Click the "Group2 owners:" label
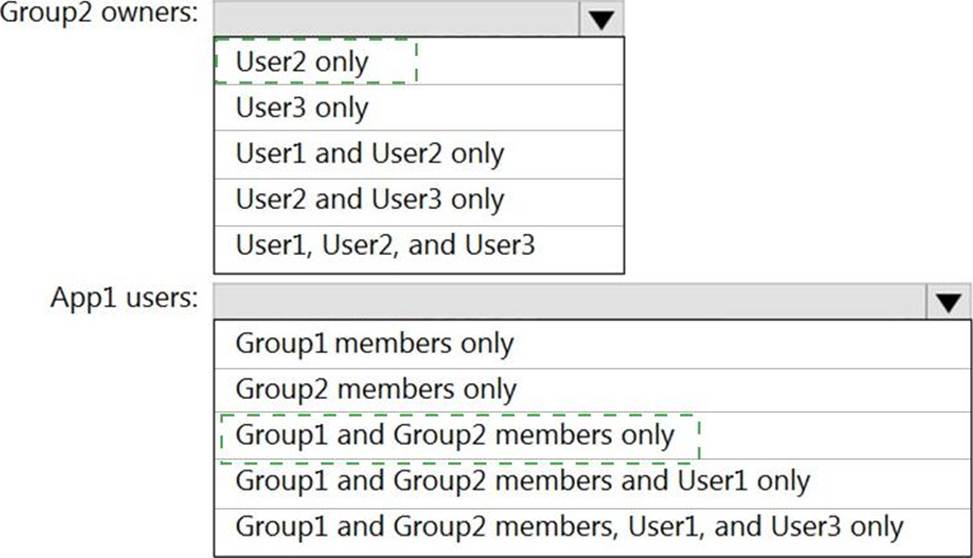 99,12
